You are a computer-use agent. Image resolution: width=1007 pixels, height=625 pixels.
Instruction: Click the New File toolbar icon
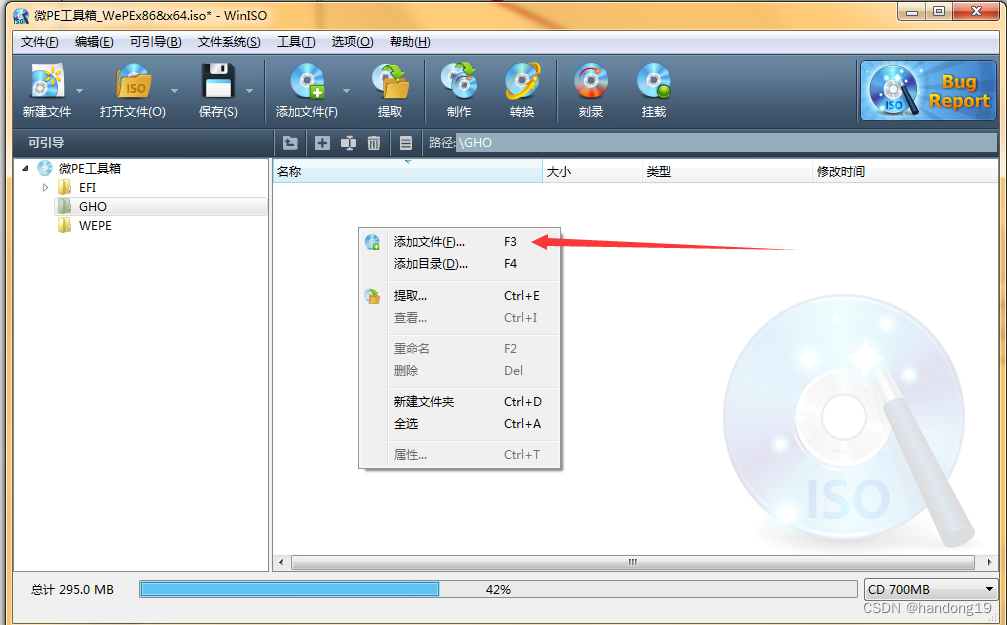point(46,82)
